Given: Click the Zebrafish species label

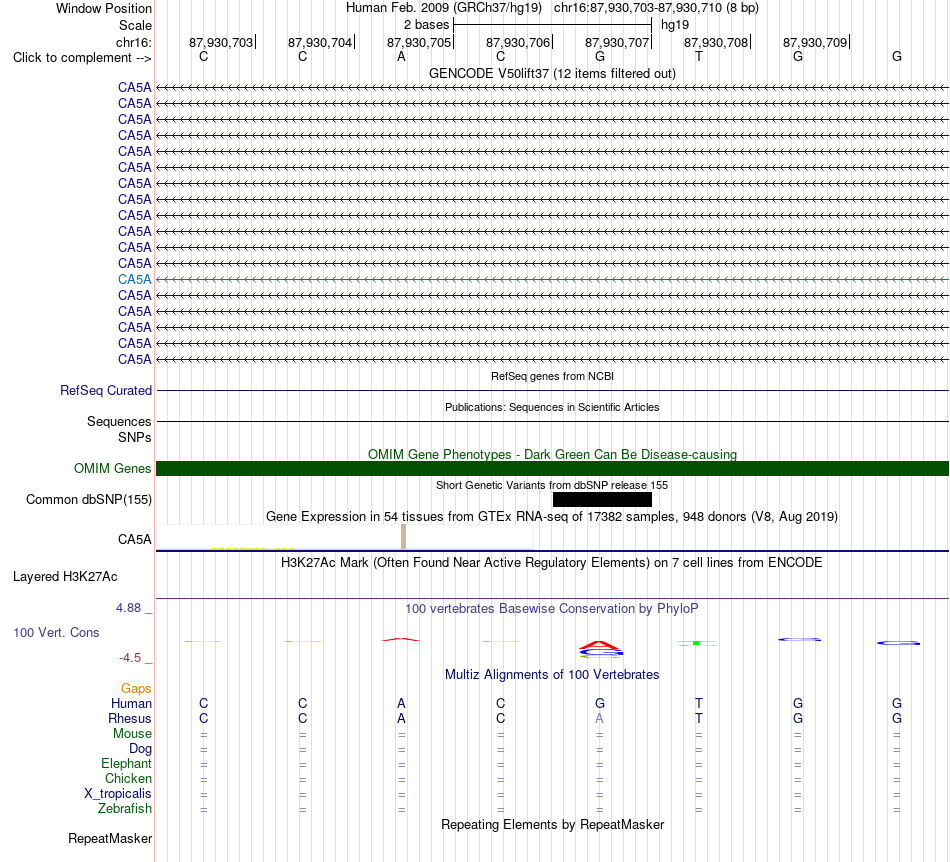Looking at the screenshot, I should pyautogui.click(x=125, y=809).
